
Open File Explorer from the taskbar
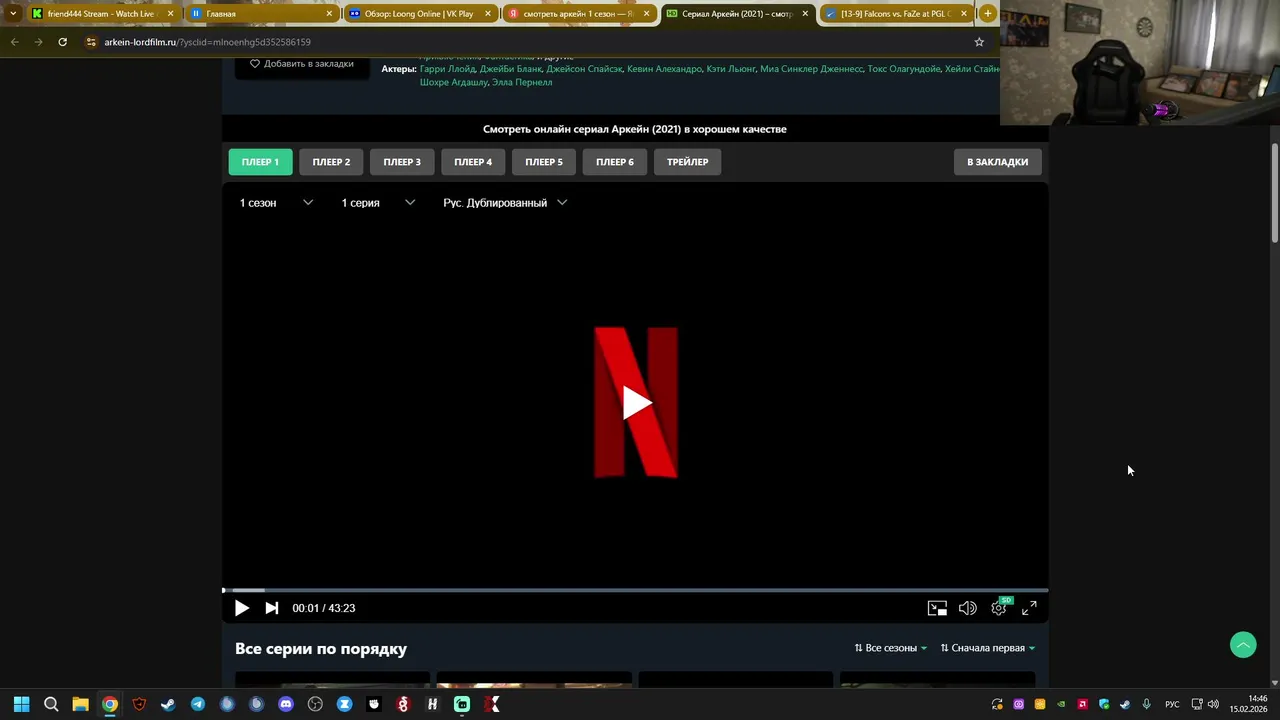[x=80, y=704]
